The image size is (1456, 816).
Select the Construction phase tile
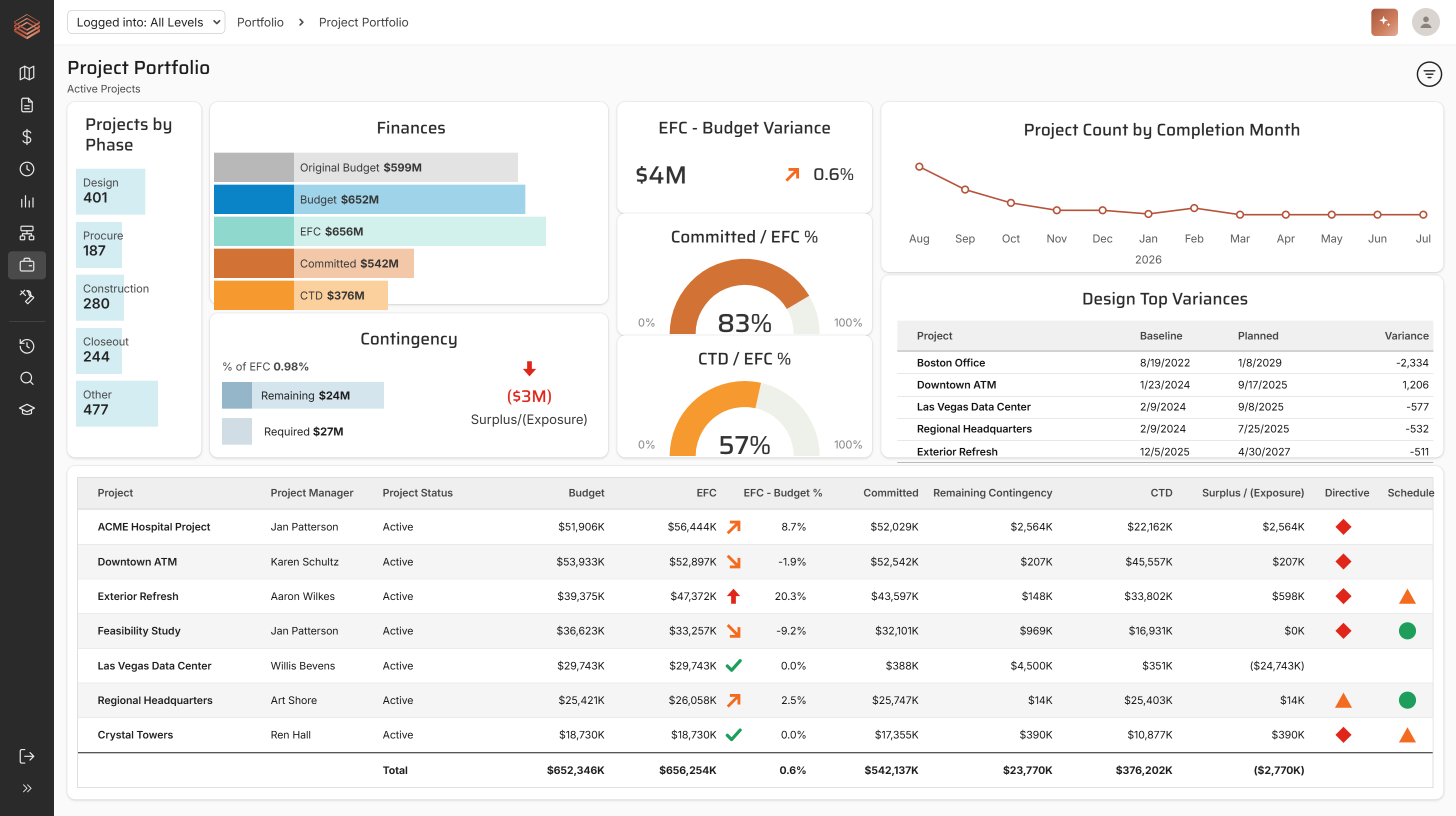coord(100,297)
